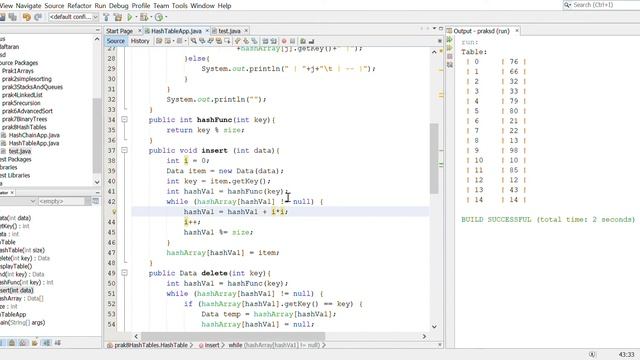Click the Uncomment lines icon in editor toolbar

coord(311,41)
